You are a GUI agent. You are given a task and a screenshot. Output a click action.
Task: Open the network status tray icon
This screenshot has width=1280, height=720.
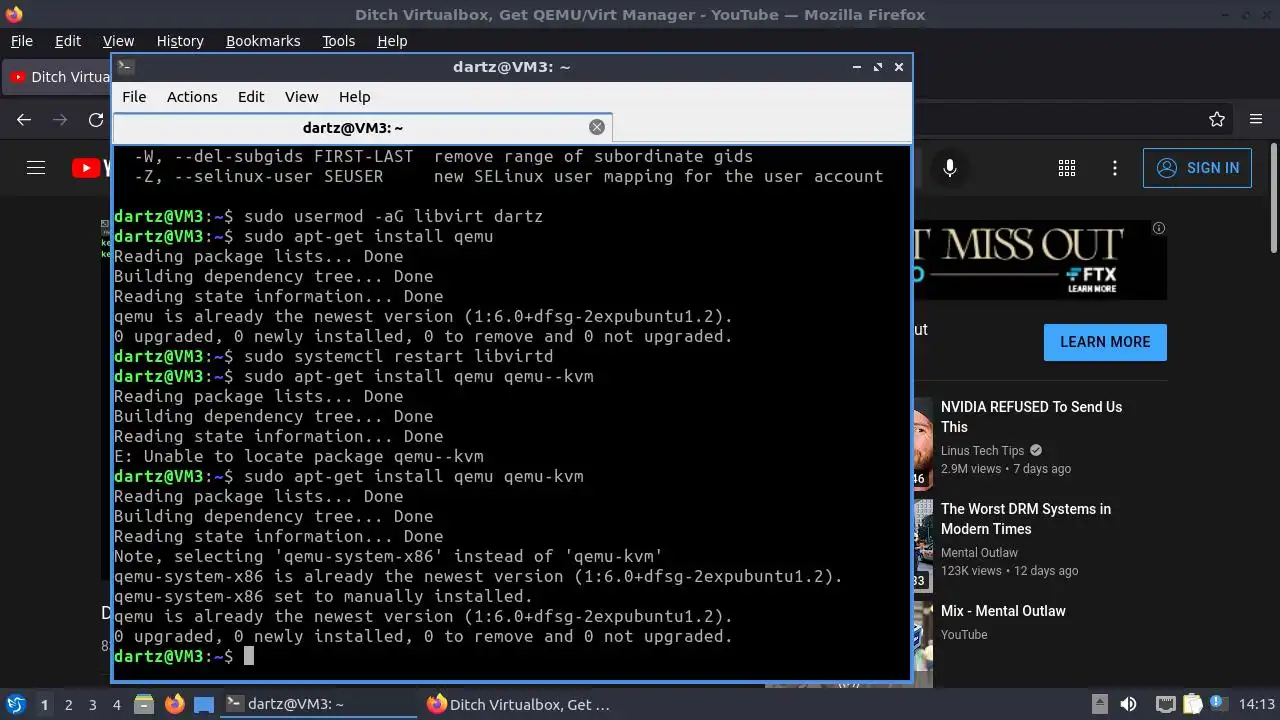tap(1165, 704)
